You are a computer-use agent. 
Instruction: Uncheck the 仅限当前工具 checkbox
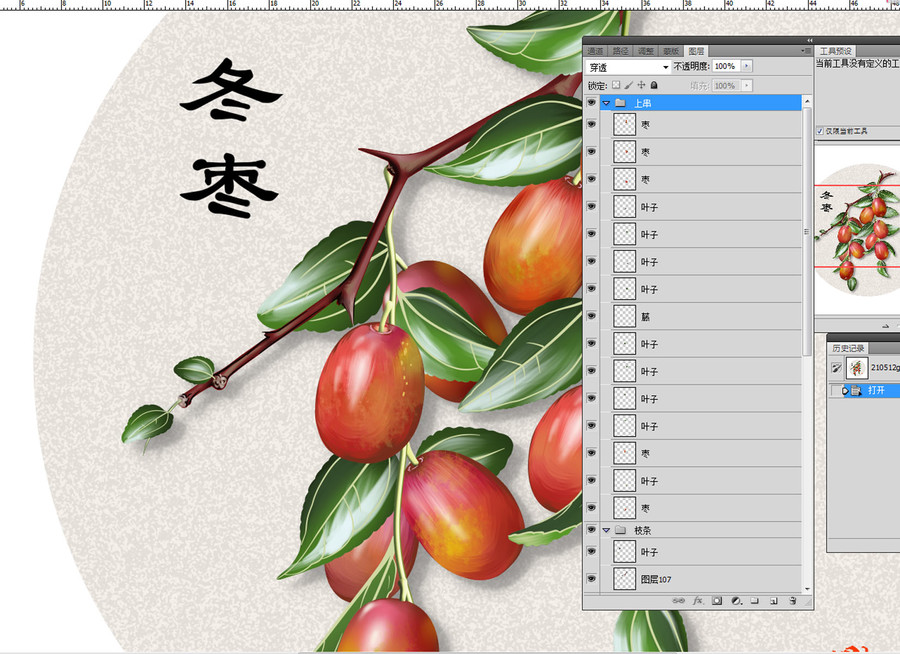(820, 131)
